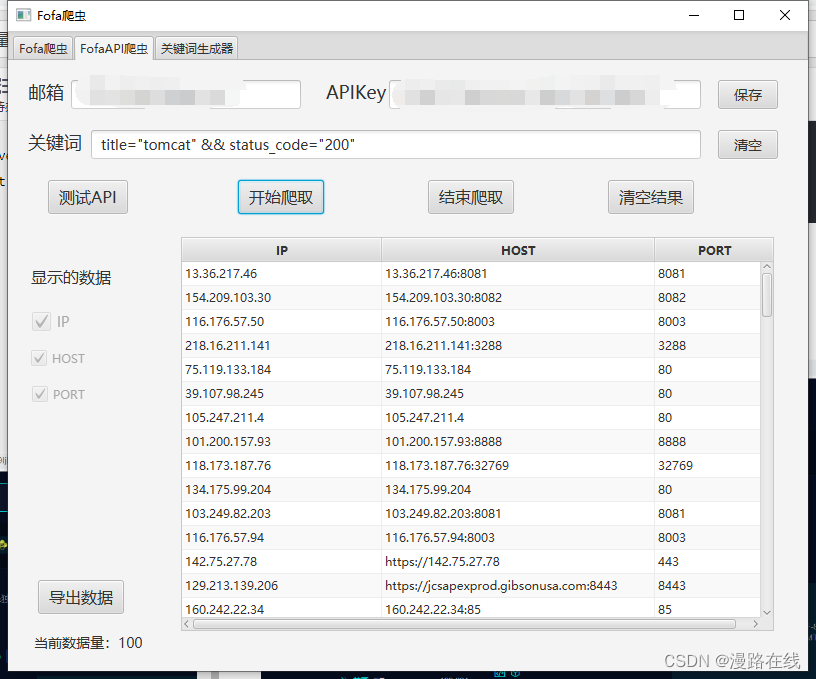
Task: Open the 关键词生成器 tab
Action: coord(197,49)
